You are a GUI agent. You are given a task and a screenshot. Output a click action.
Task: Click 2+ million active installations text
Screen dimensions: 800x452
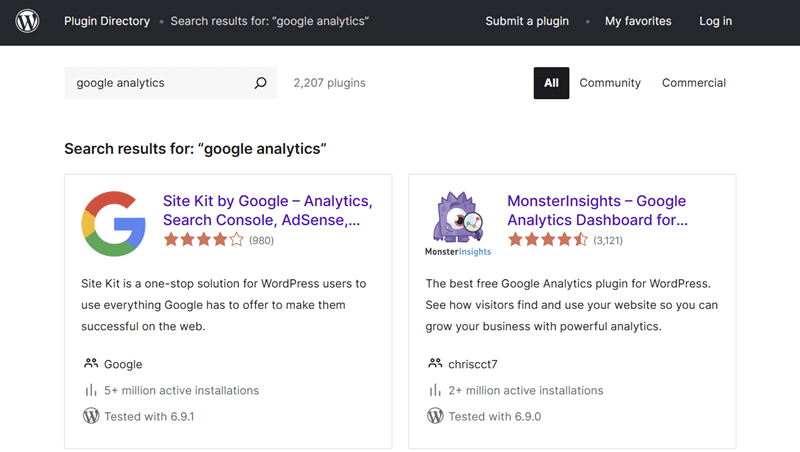pos(526,390)
